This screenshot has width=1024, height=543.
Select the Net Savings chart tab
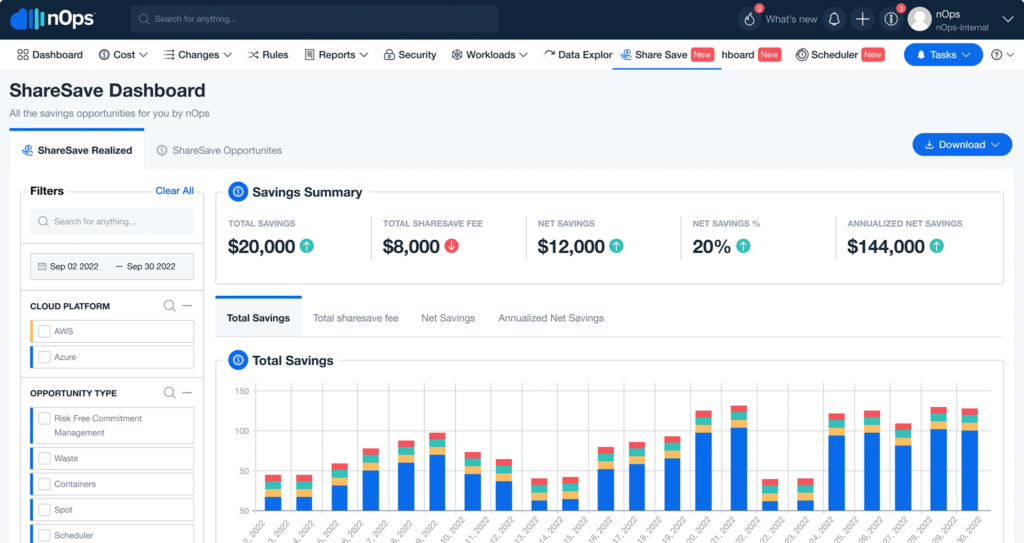click(x=448, y=318)
